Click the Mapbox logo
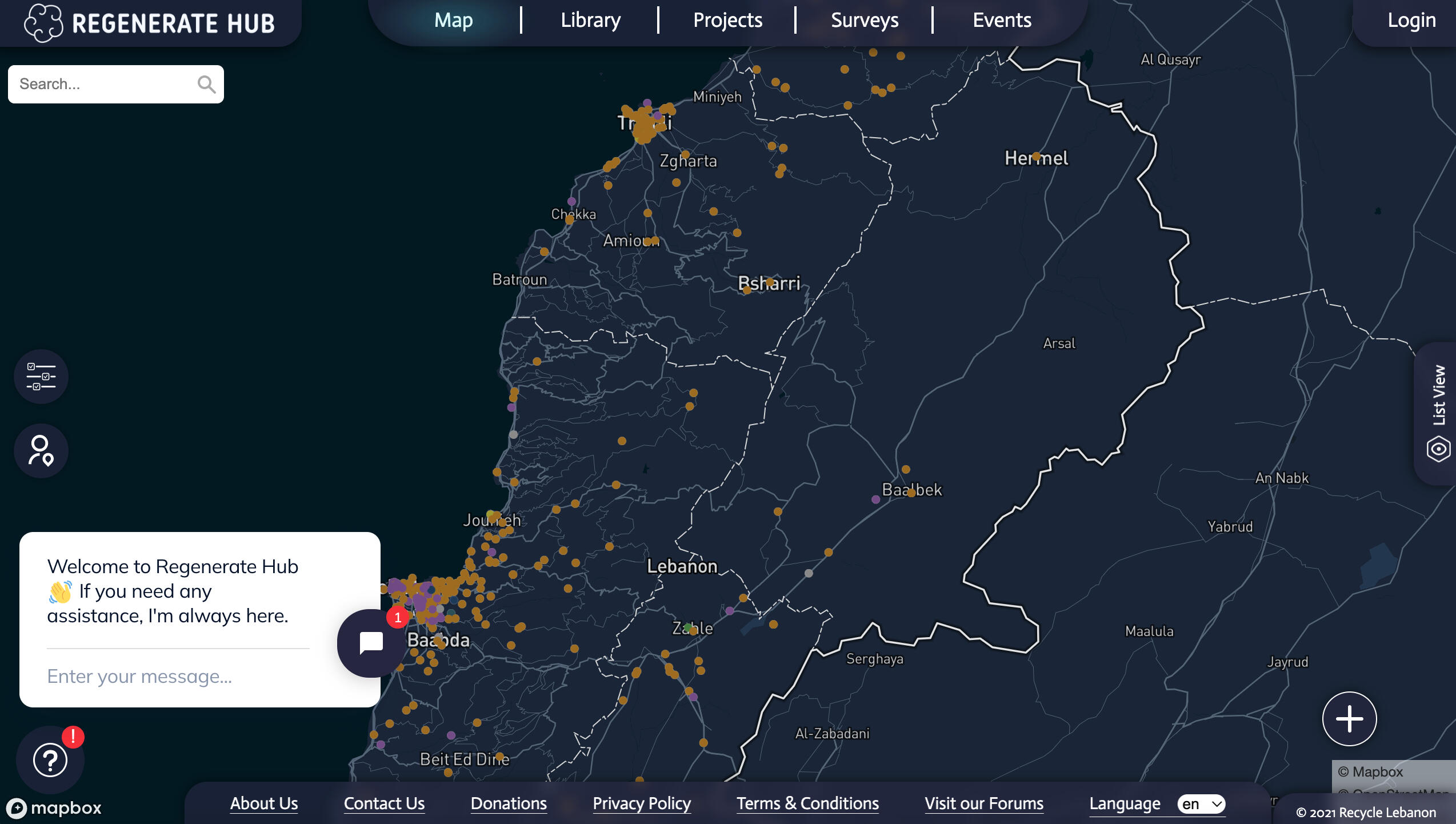1456x824 pixels. 54,808
